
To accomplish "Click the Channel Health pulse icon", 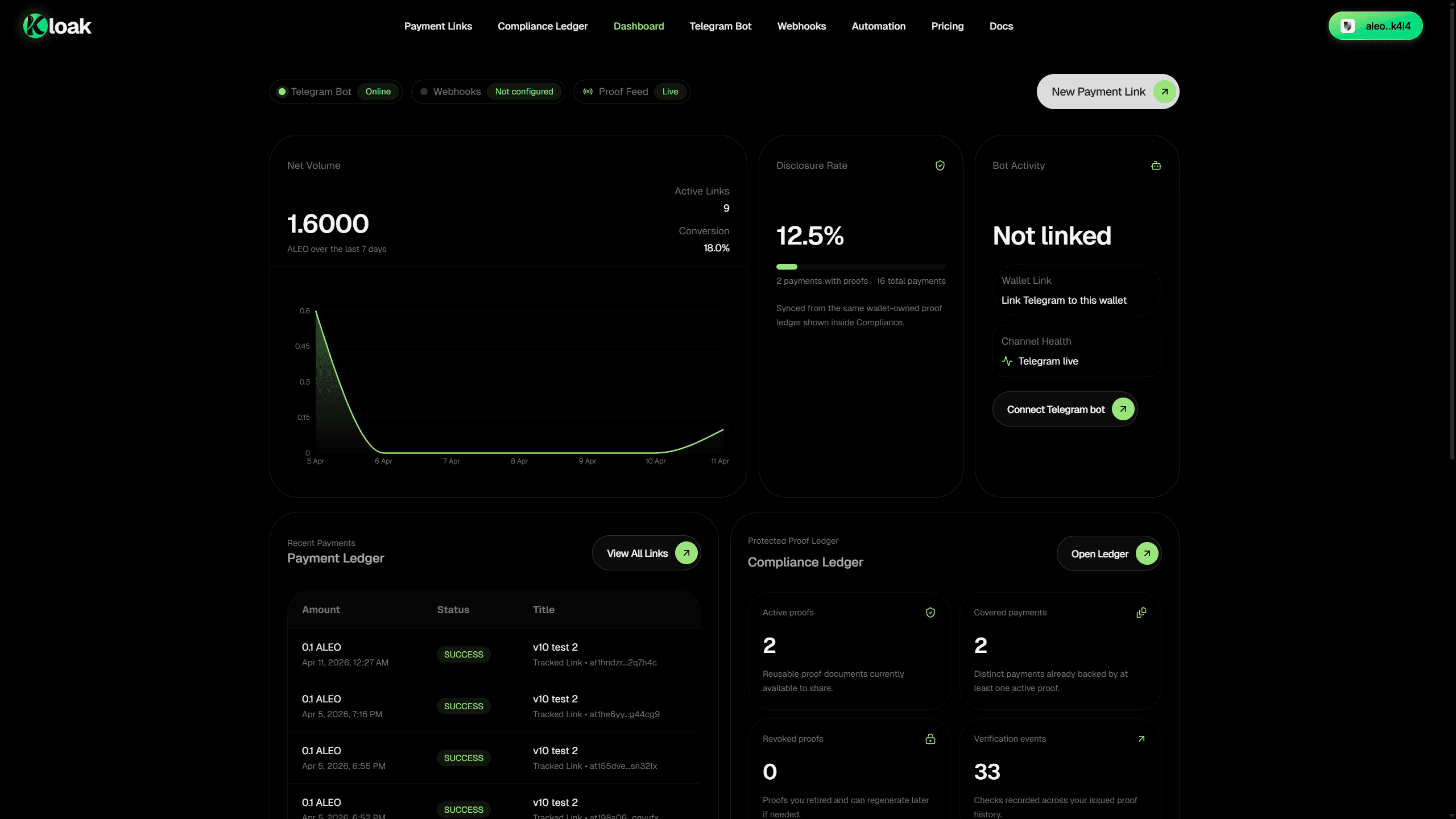I will tap(1007, 361).
